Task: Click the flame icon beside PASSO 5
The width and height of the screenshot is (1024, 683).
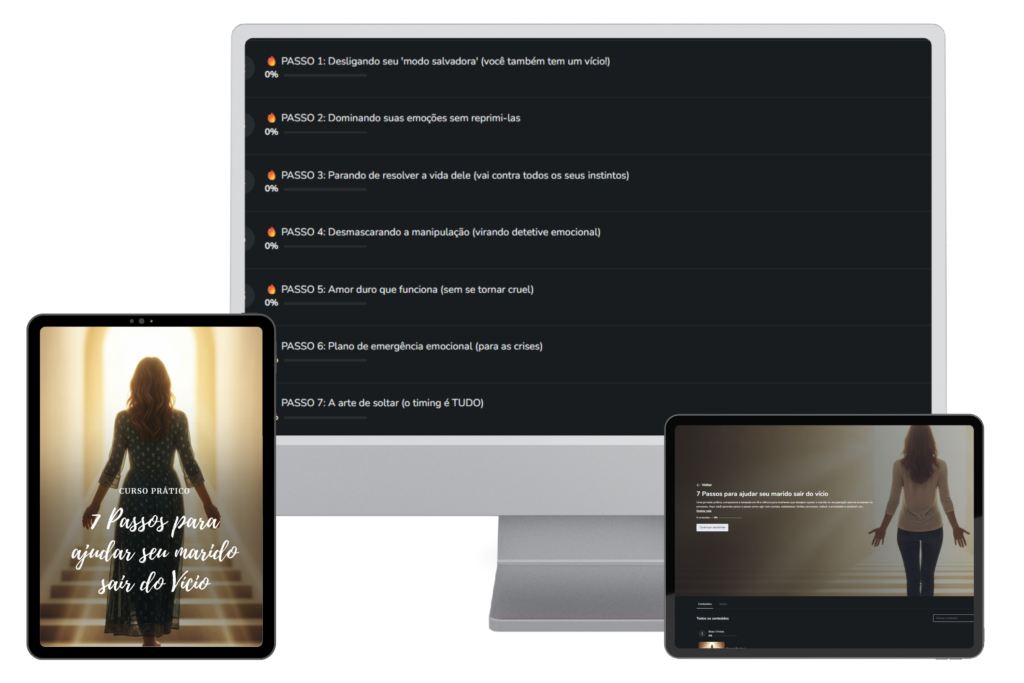Action: [271, 289]
